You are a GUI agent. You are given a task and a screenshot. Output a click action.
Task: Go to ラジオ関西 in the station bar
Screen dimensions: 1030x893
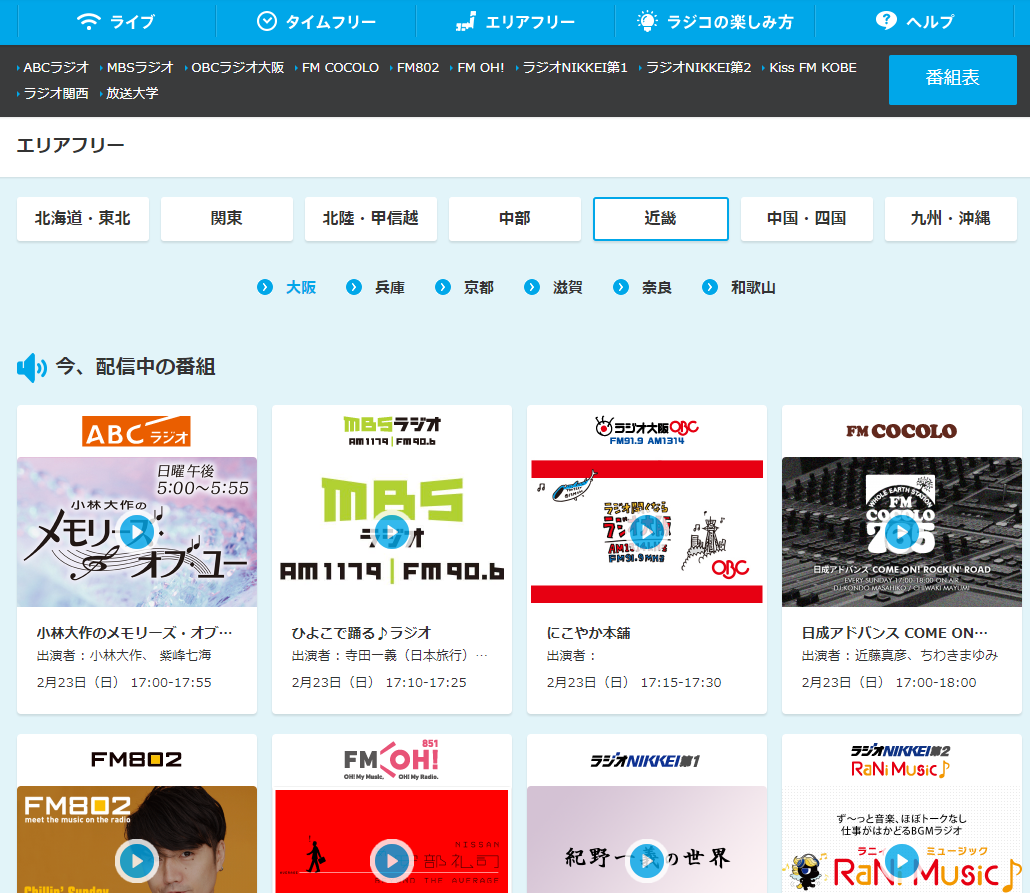[56, 93]
